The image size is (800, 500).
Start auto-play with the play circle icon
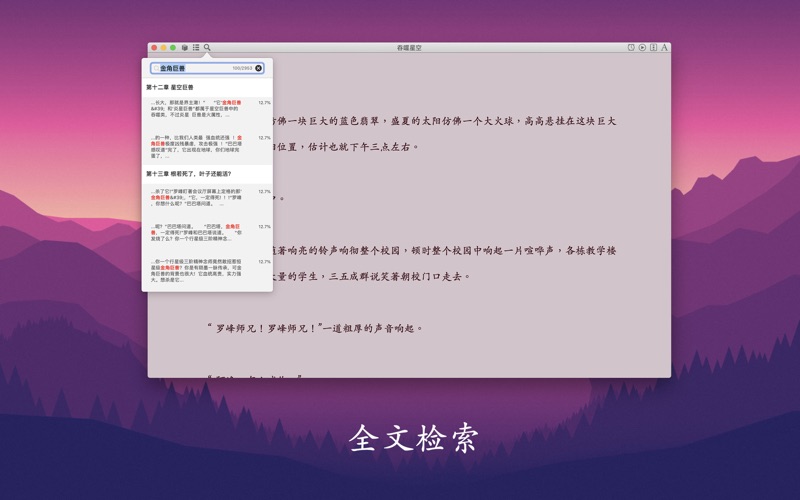click(x=642, y=47)
